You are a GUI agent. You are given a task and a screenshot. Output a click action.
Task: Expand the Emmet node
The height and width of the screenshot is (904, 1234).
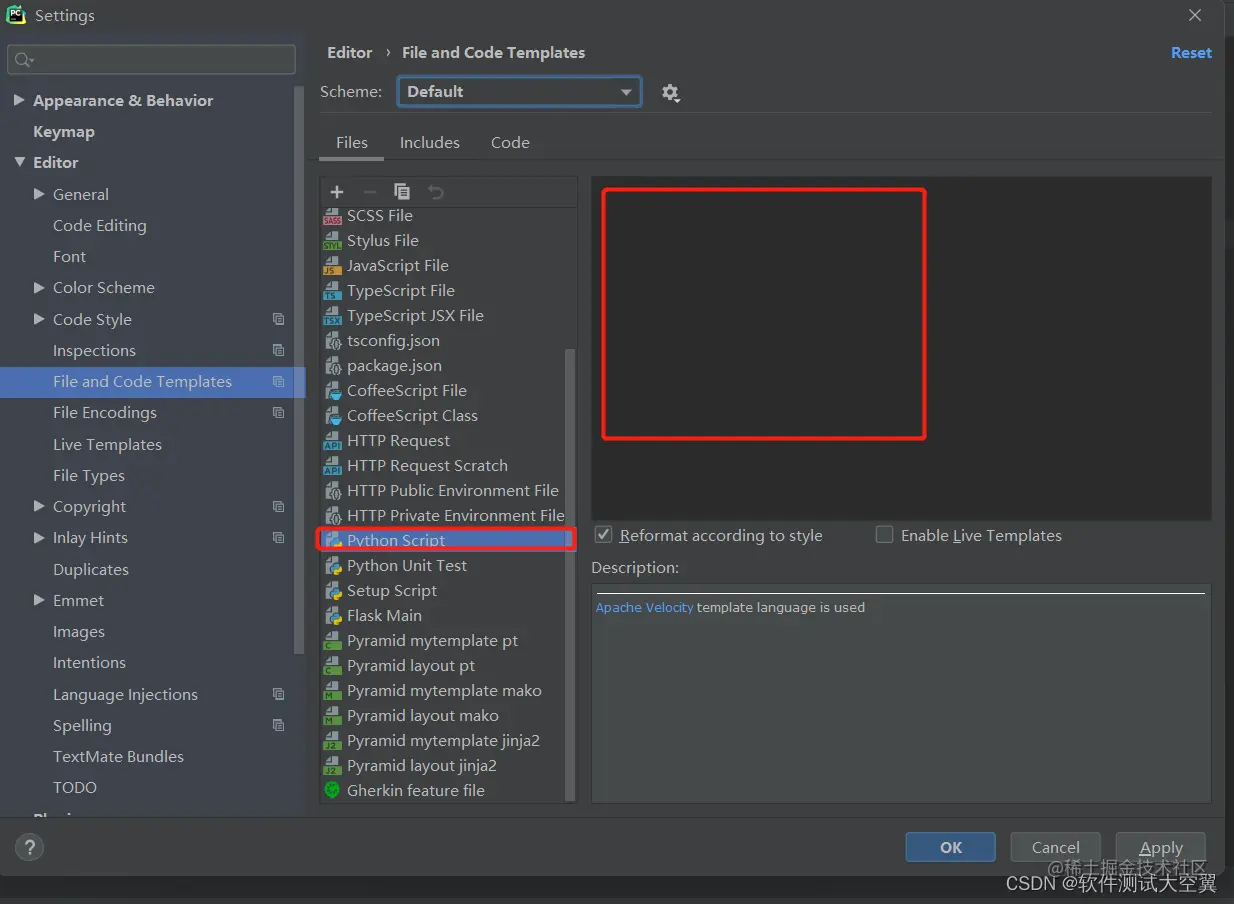point(39,601)
